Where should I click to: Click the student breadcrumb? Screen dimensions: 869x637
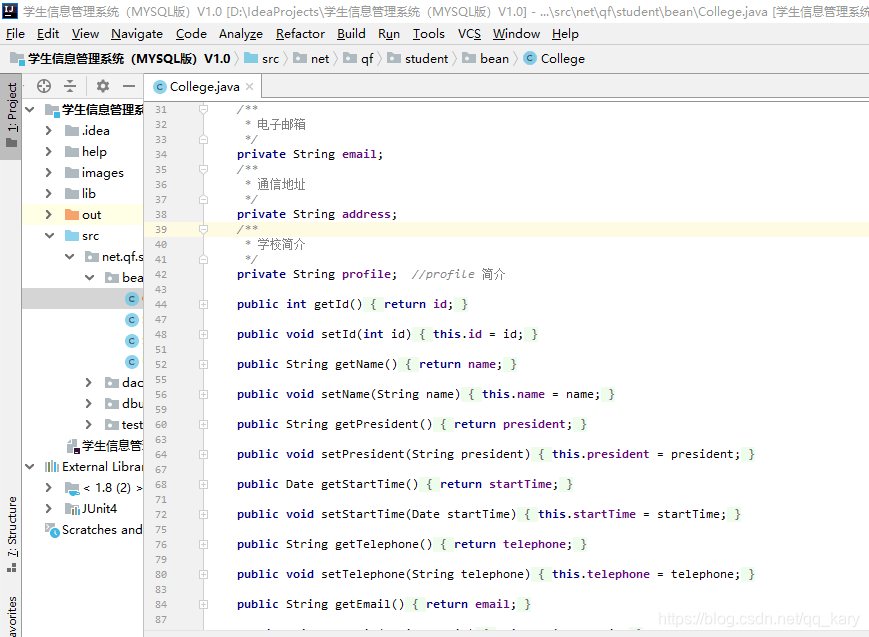pos(417,59)
